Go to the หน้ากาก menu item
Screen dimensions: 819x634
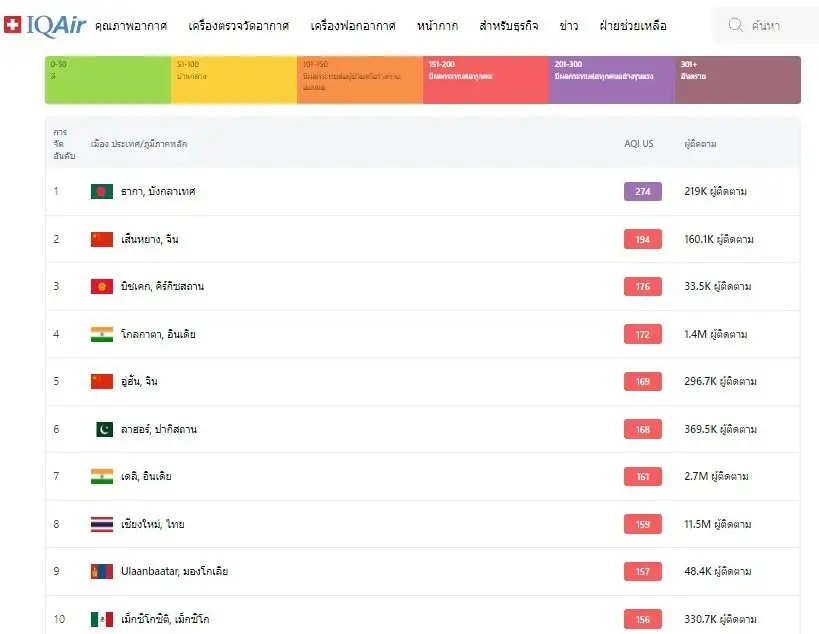437,26
